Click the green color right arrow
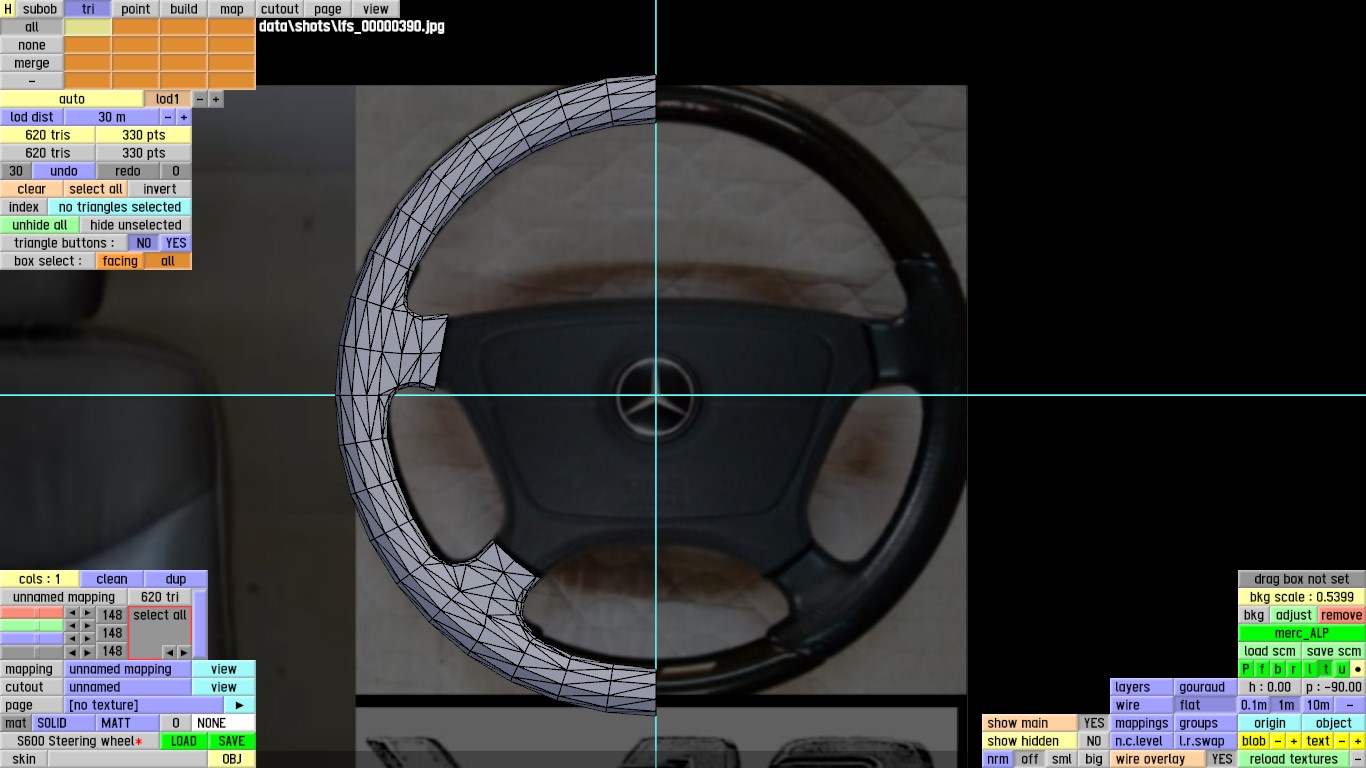The width and height of the screenshot is (1366, 768). point(88,625)
